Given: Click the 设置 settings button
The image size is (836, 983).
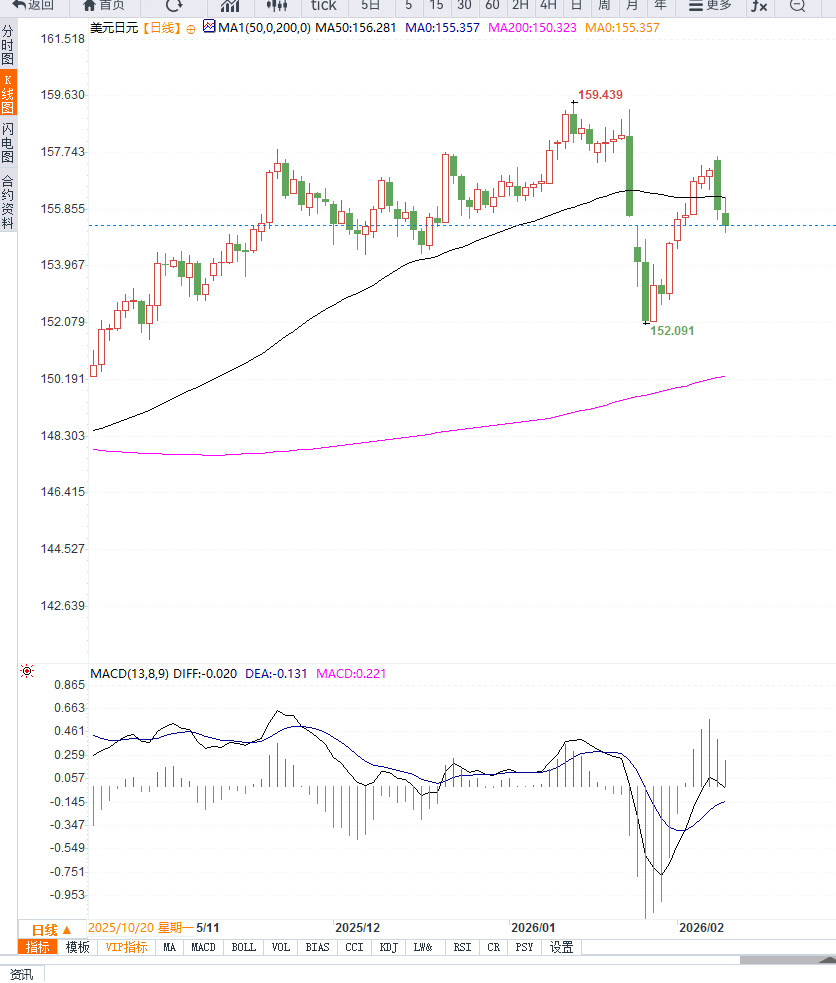Looking at the screenshot, I should pos(561,947).
